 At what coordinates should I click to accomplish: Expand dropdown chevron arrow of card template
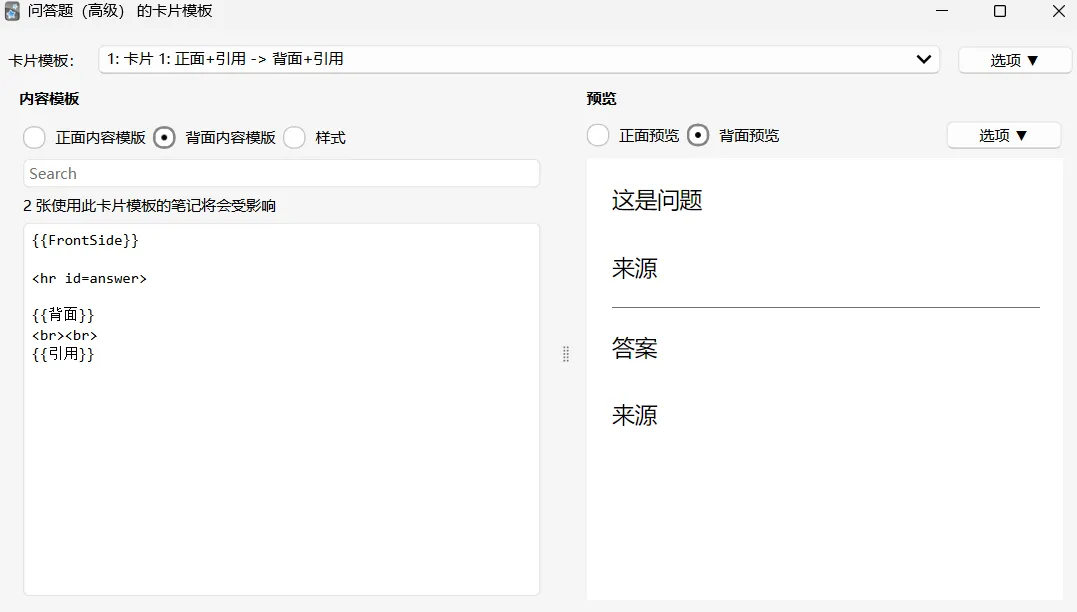(x=924, y=59)
